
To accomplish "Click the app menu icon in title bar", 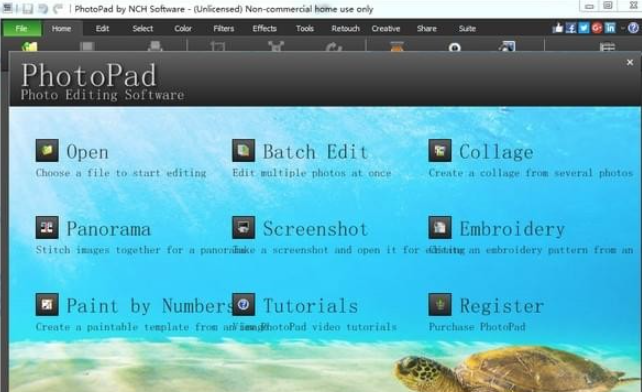I will click(x=7, y=8).
